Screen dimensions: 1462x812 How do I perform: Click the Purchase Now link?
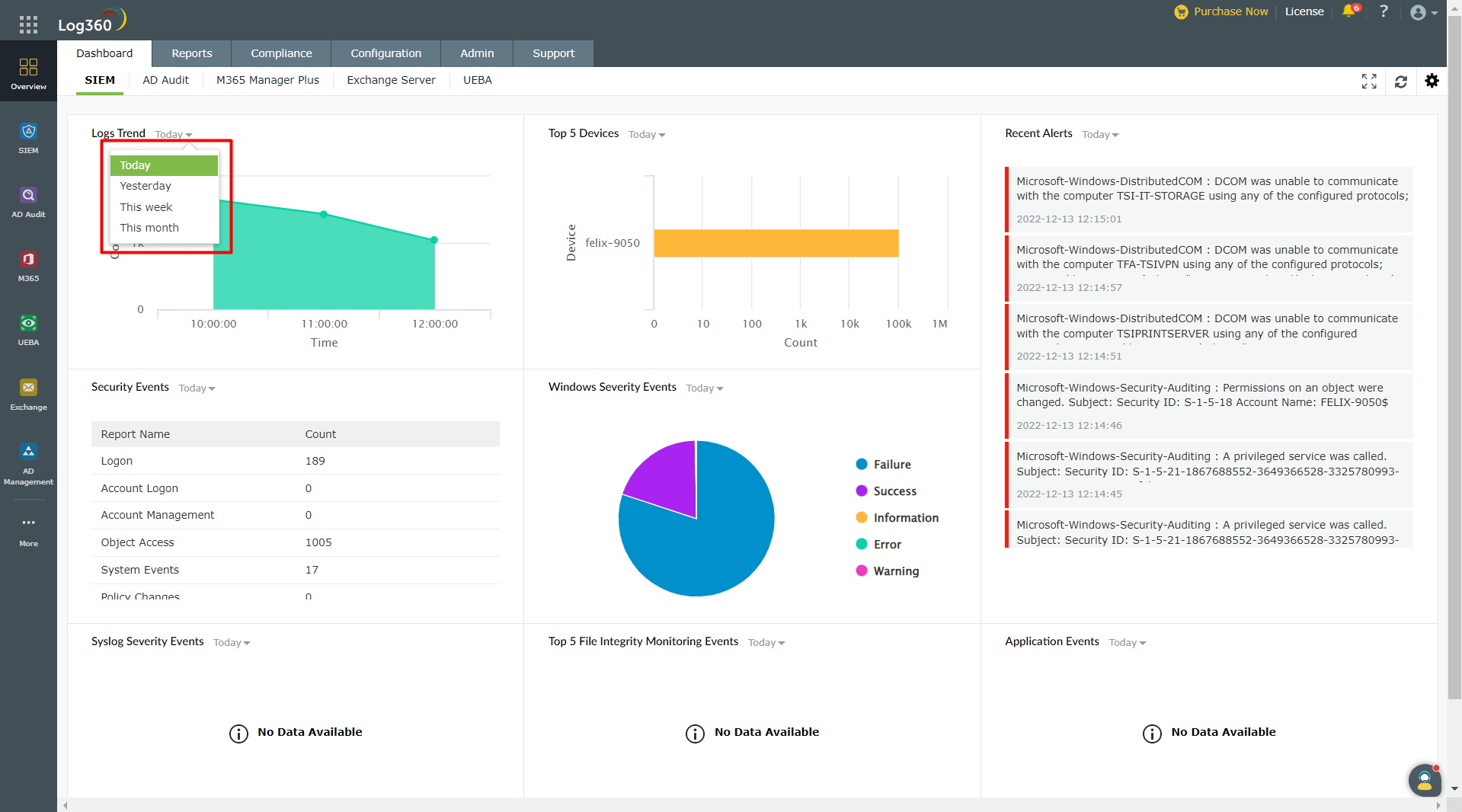coord(1230,11)
